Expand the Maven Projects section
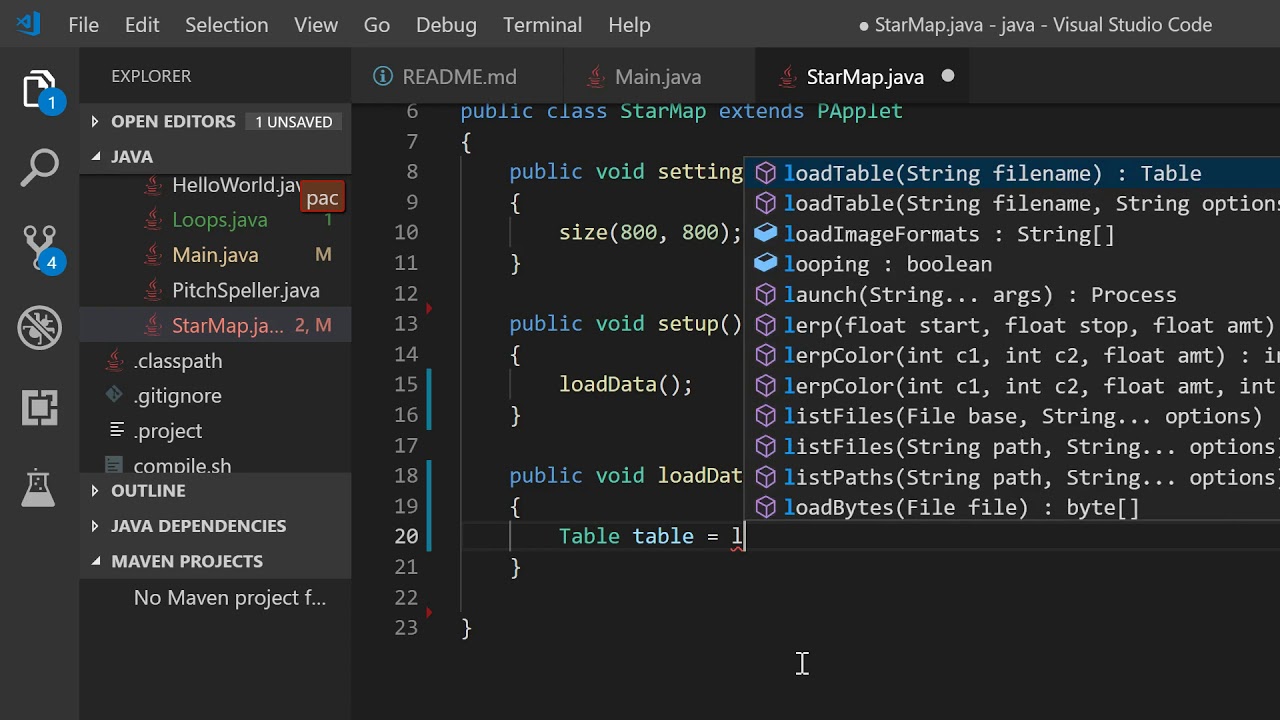 [215, 561]
